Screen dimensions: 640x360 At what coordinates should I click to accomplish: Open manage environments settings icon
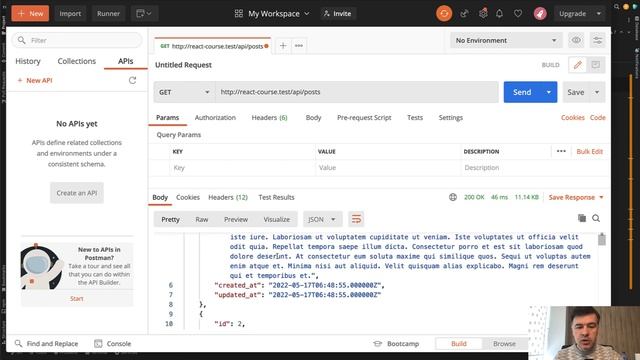click(x=598, y=40)
